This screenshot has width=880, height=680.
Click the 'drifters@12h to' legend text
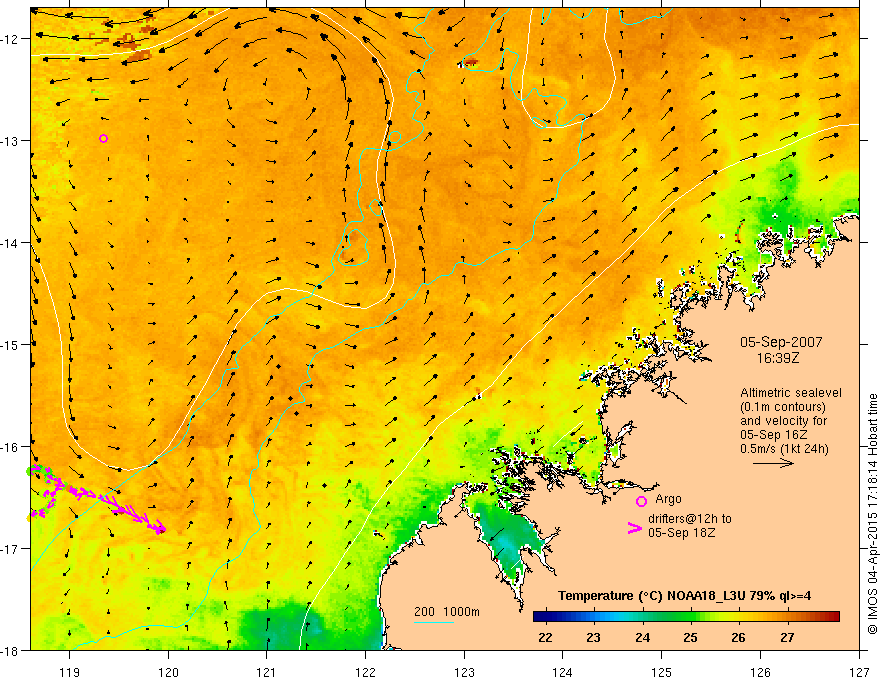[x=690, y=519]
